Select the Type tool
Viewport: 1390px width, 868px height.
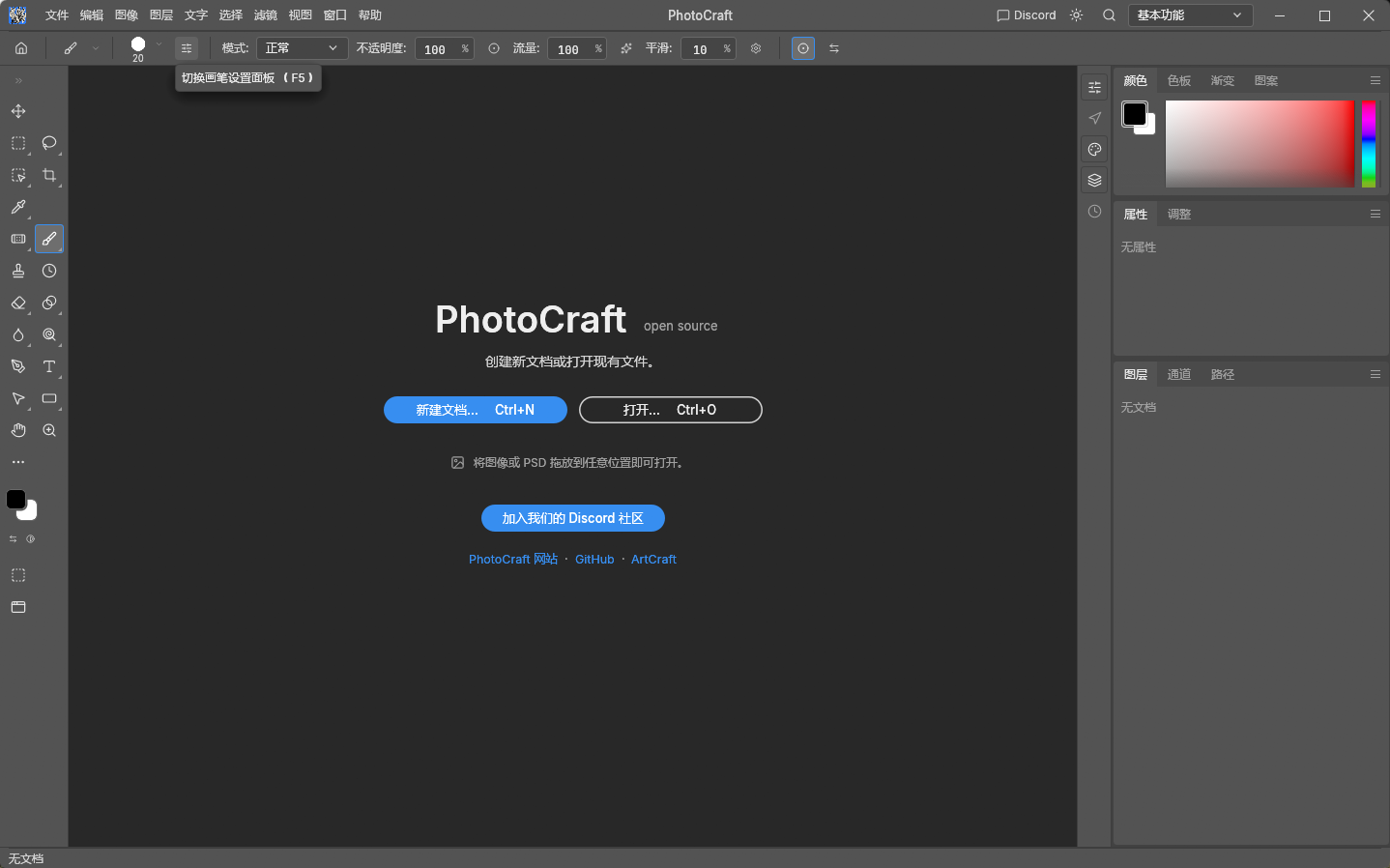point(49,366)
